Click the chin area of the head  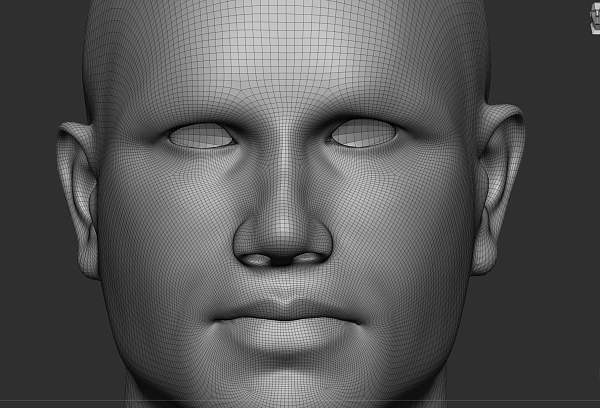pyautogui.click(x=285, y=378)
